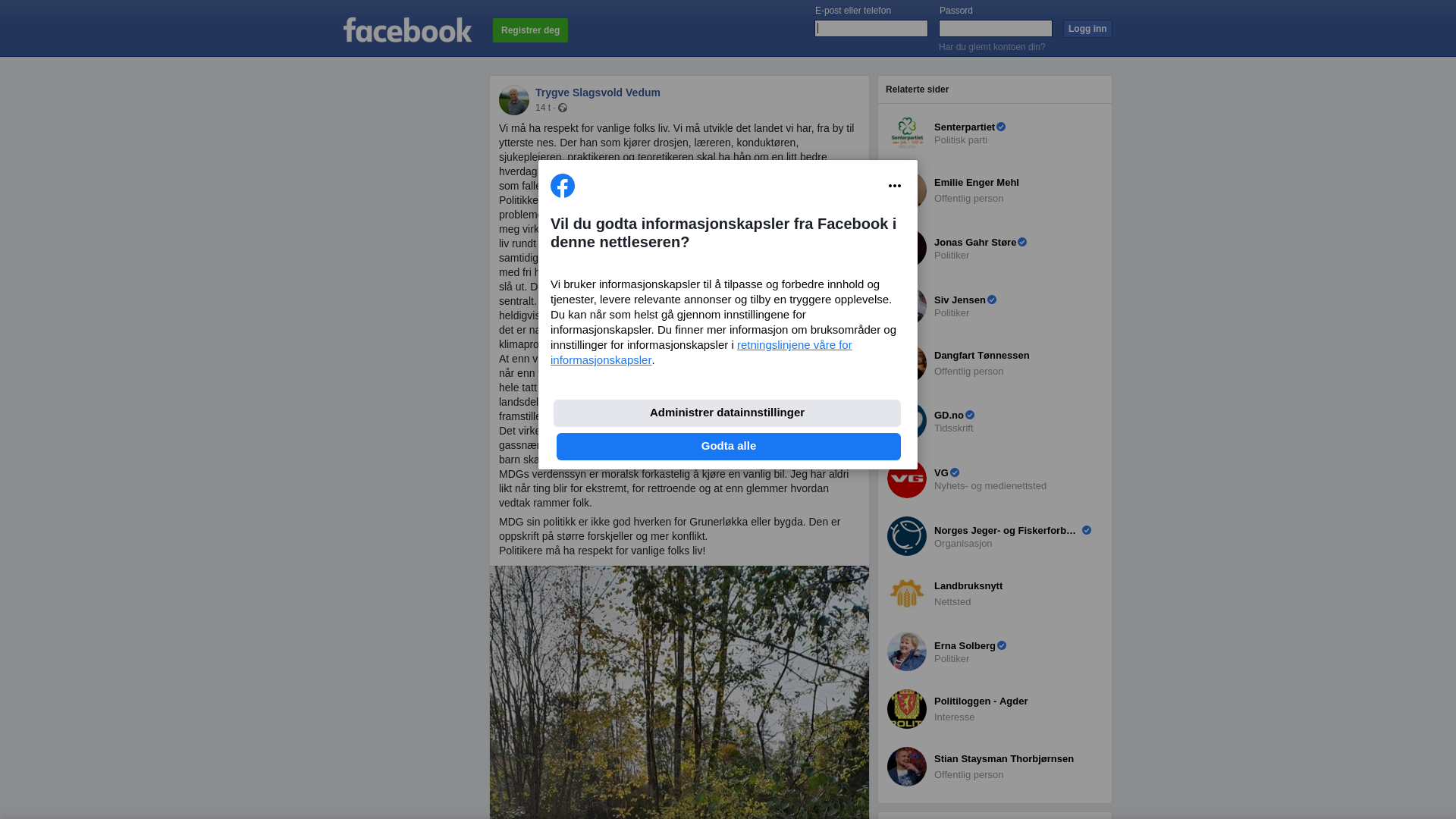Focus the Passord input field
Screen dimensions: 1456x819
(x=996, y=28)
